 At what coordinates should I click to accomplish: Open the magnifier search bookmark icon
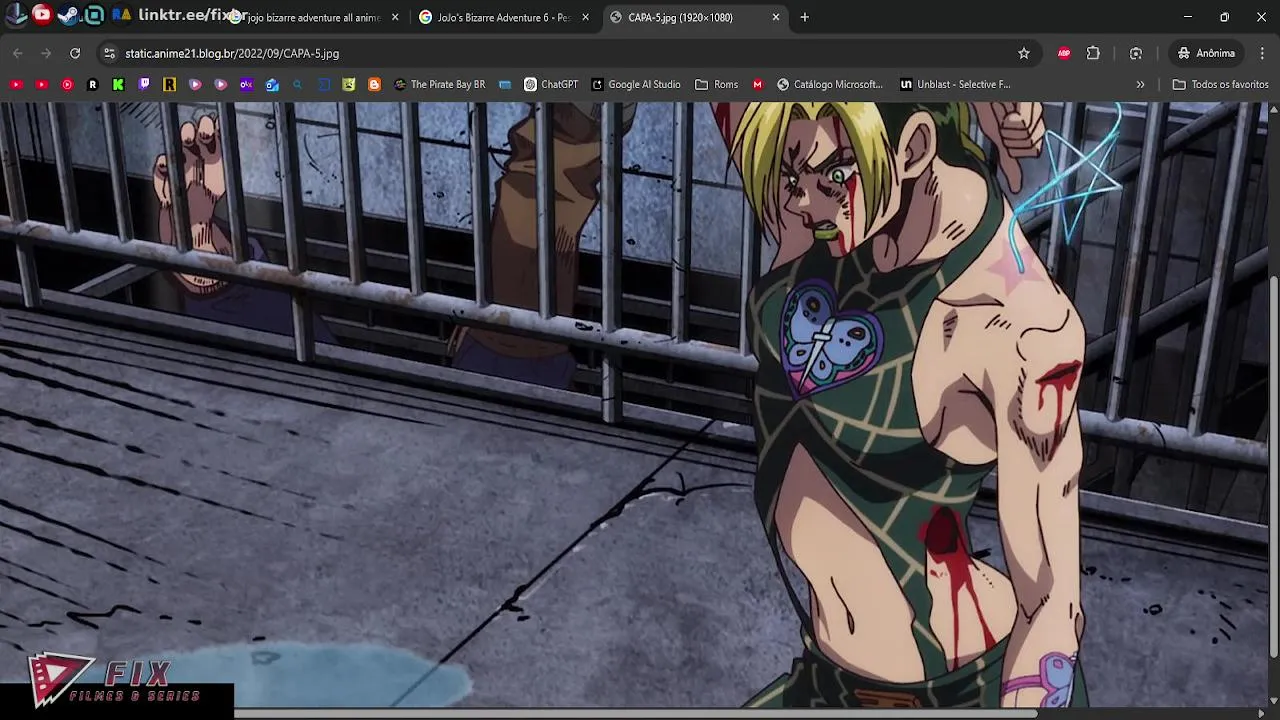click(x=298, y=85)
